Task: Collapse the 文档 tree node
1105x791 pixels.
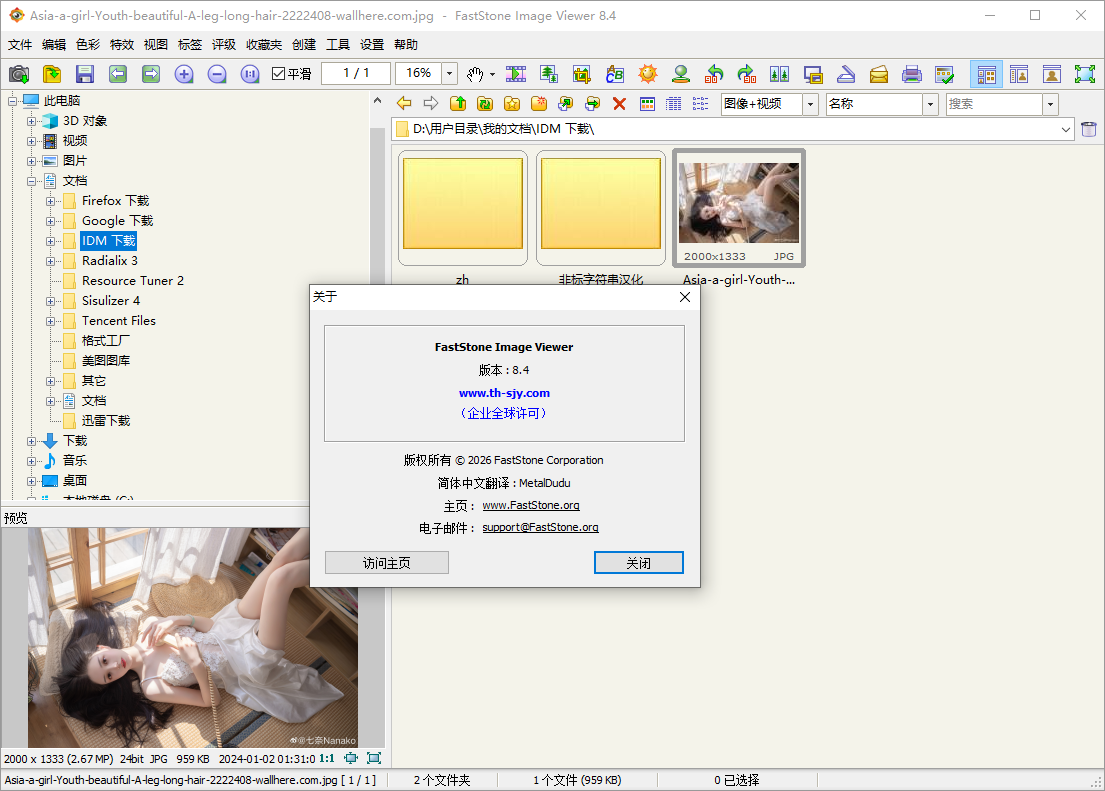Action: click(31, 181)
